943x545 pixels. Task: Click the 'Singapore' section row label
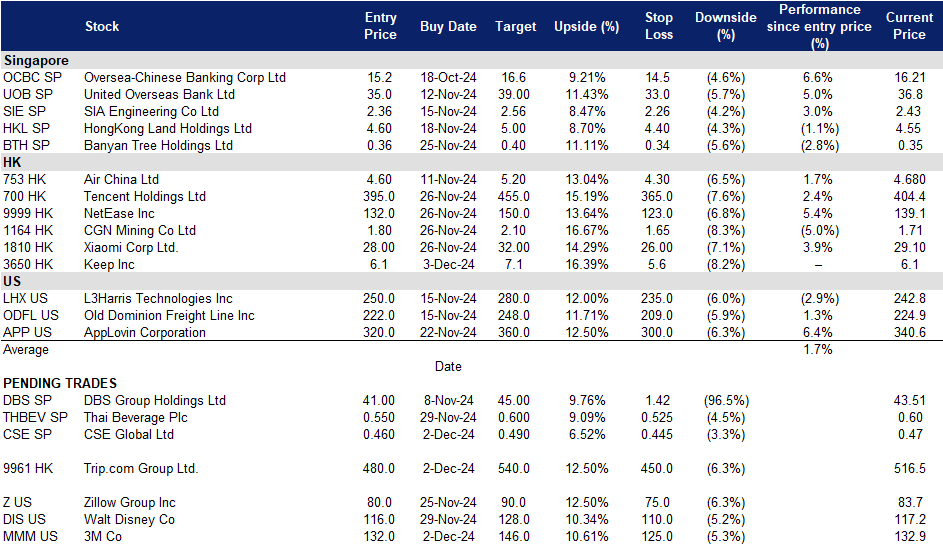pyautogui.click(x=36, y=60)
